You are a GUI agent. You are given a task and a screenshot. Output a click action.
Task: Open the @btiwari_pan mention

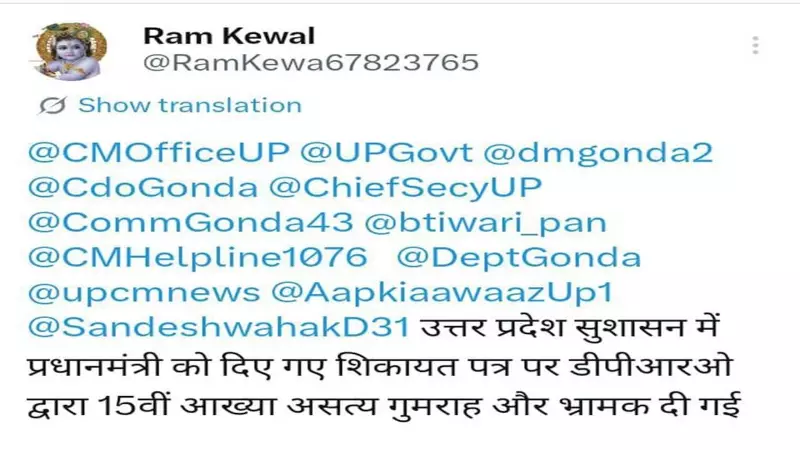point(486,223)
